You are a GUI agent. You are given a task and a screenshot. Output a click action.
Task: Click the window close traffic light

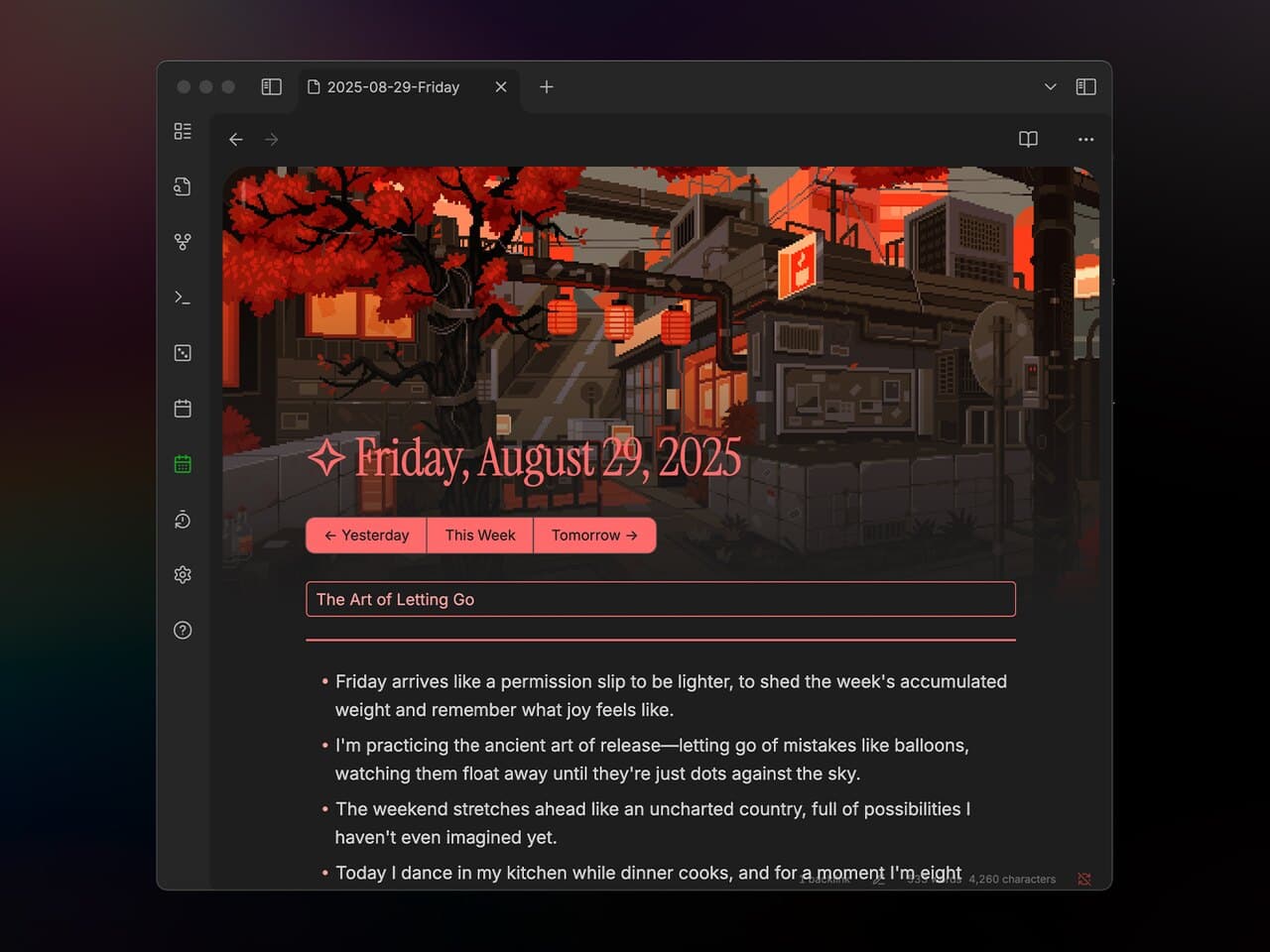coord(184,87)
